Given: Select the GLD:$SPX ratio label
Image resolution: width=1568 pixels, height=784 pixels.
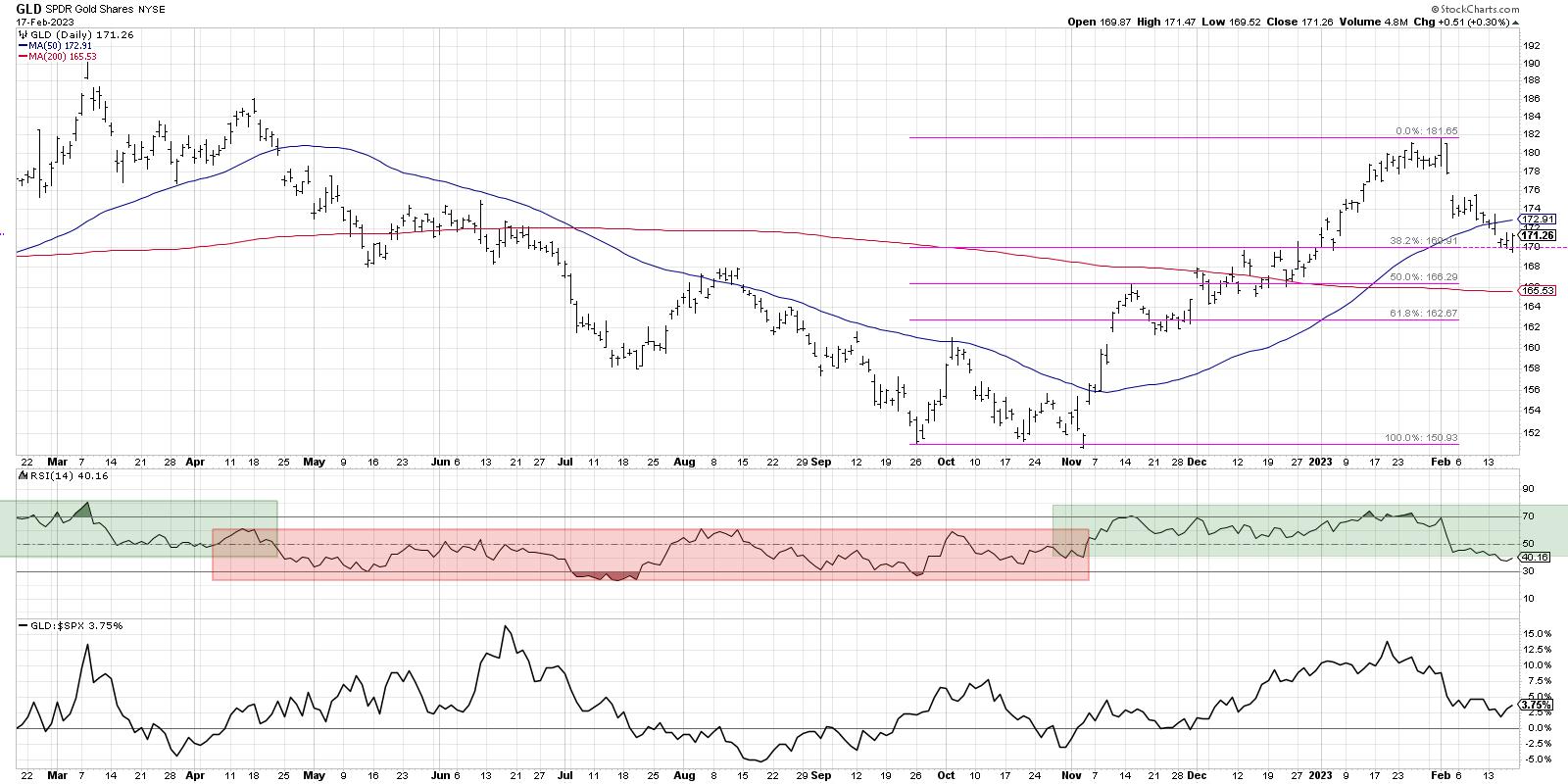Looking at the screenshot, I should tap(53, 625).
